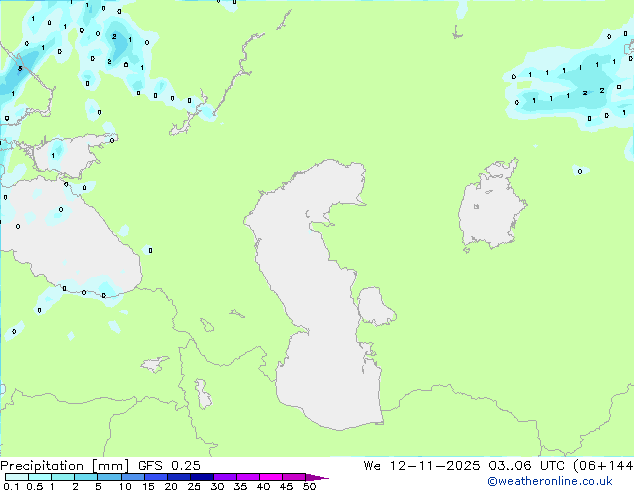Select the '20' legend scale label

click(x=171, y=486)
